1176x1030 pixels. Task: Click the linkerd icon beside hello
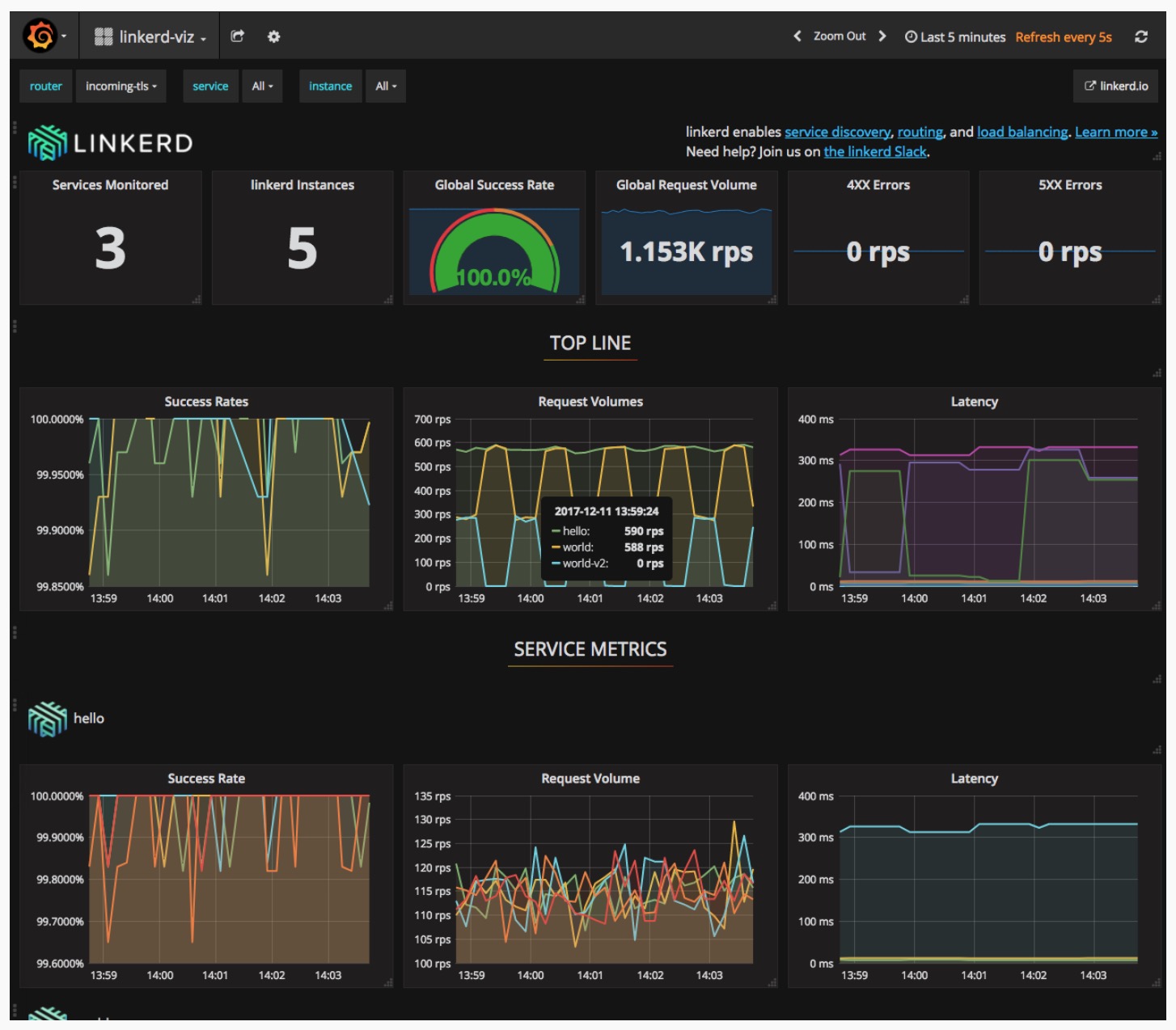(x=48, y=718)
